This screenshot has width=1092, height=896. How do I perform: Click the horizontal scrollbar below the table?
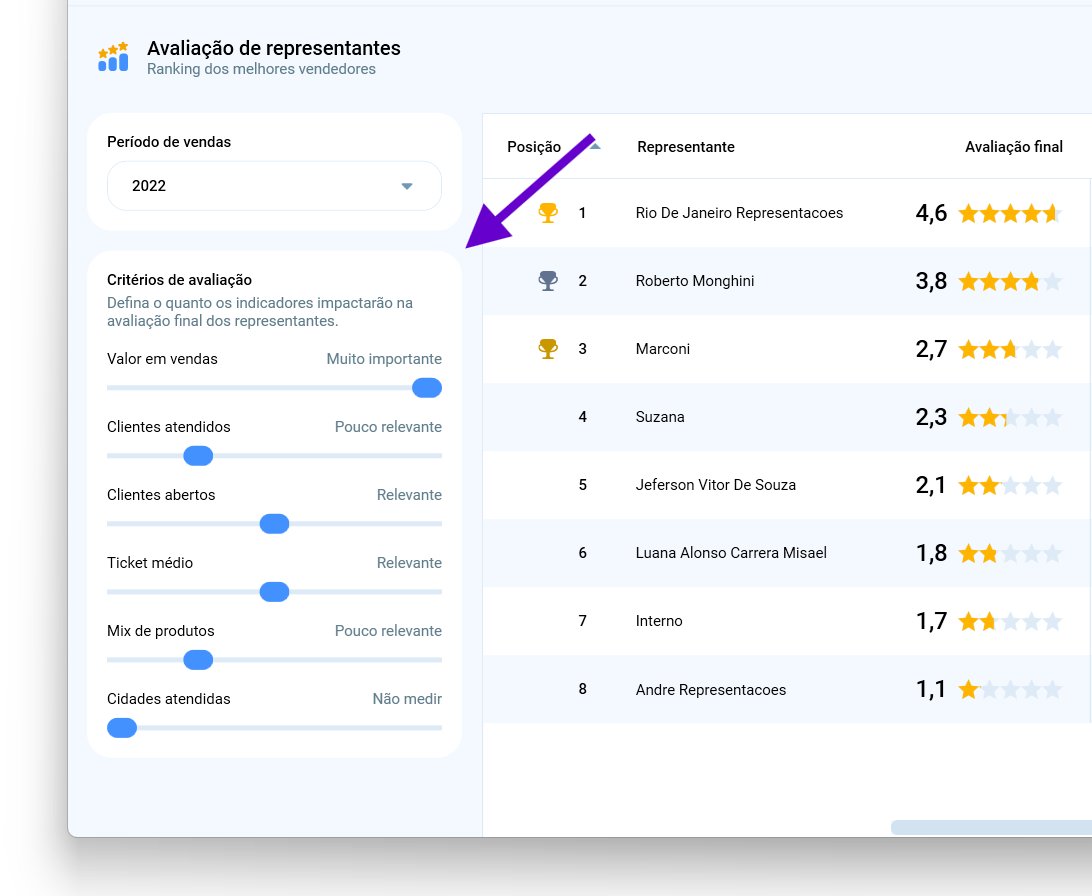click(x=990, y=827)
